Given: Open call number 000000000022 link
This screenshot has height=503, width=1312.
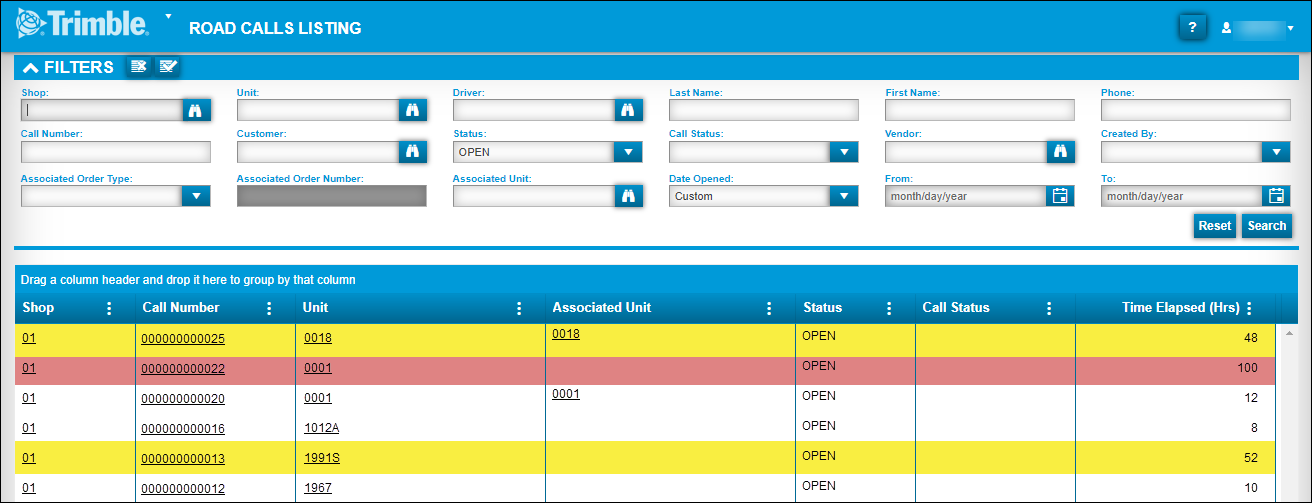Looking at the screenshot, I should (183, 369).
